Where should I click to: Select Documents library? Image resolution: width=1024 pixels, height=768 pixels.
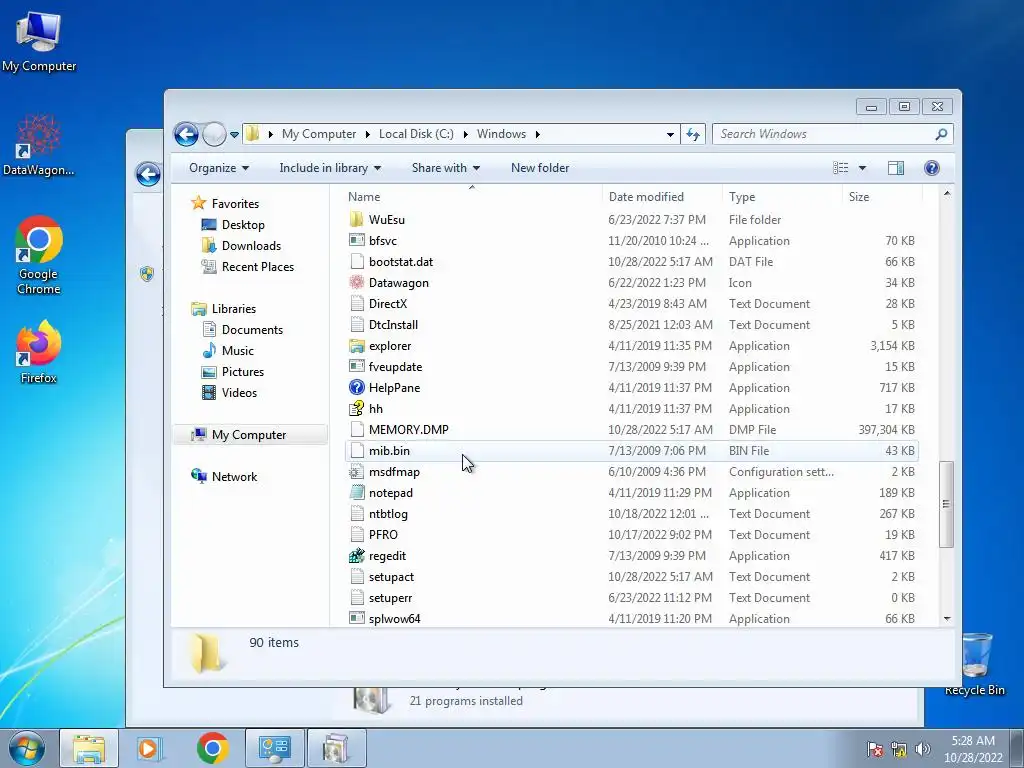[252, 330]
